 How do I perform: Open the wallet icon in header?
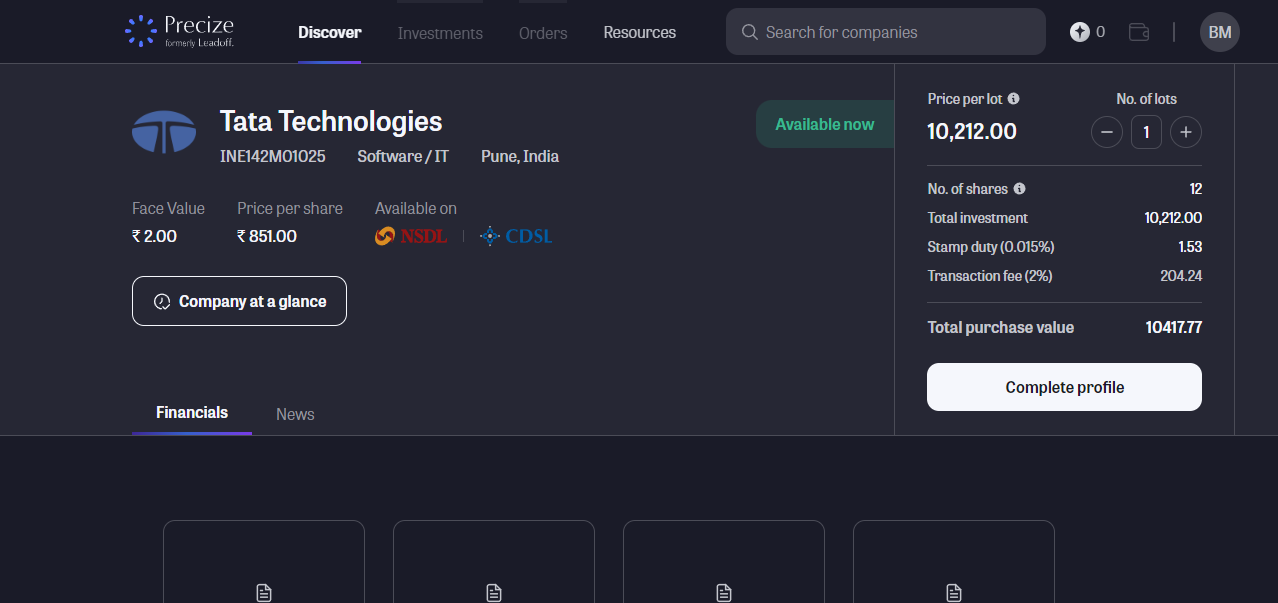click(1138, 32)
